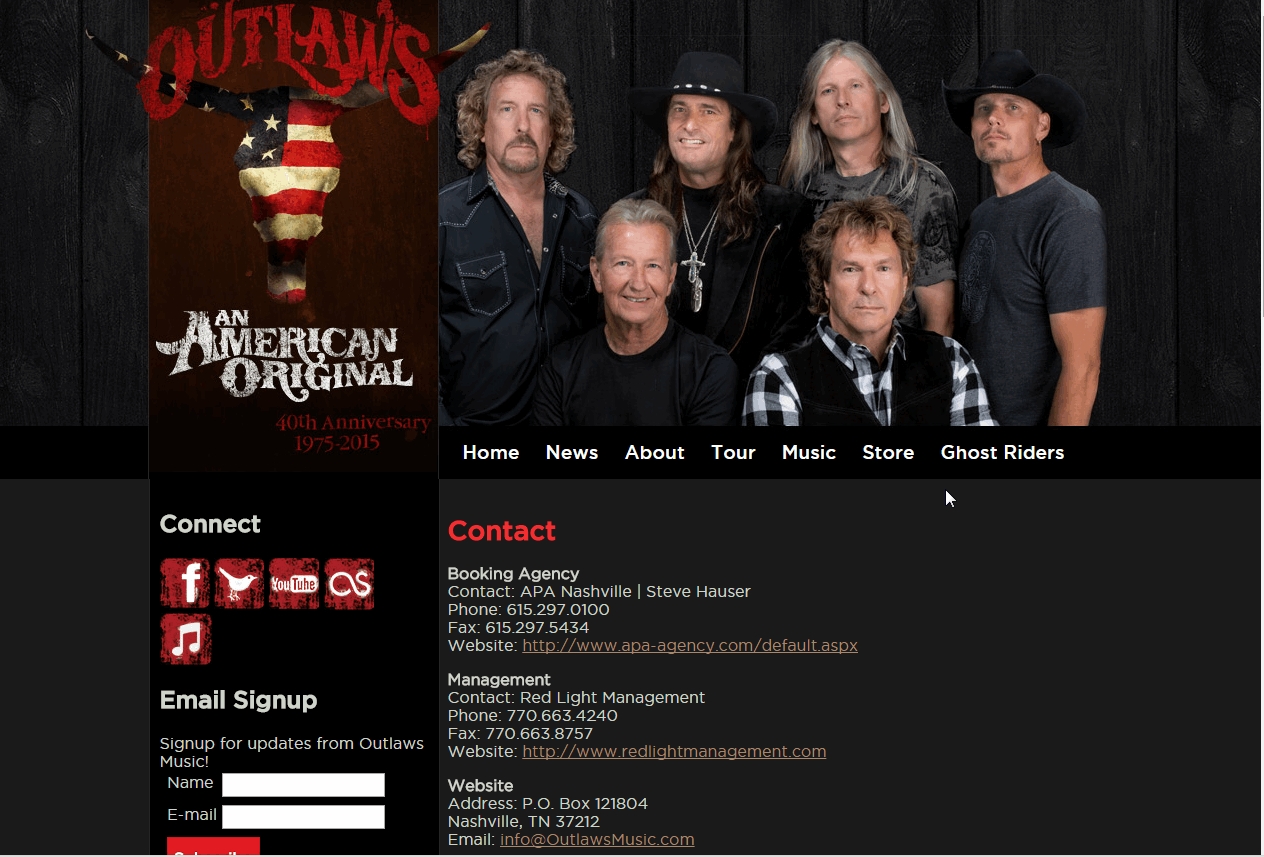Focus the Name signup field
Image resolution: width=1264 pixels, height=857 pixels.
[x=303, y=785]
